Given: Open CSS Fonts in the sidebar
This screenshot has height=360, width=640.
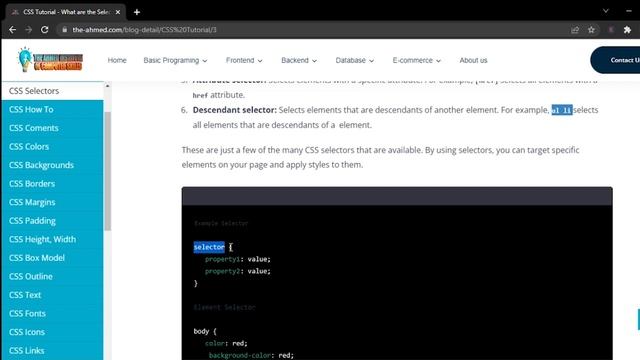Looking at the screenshot, I should 52,313.
